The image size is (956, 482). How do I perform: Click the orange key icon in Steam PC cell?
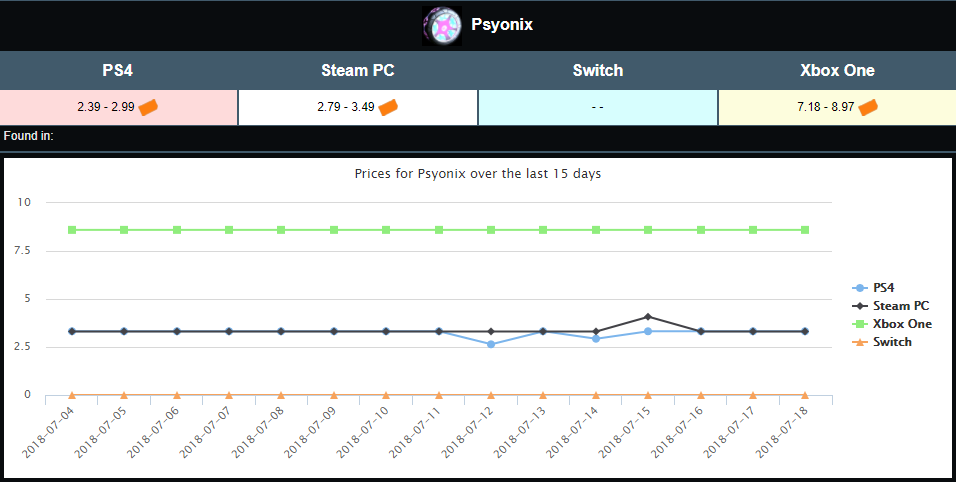(388, 108)
